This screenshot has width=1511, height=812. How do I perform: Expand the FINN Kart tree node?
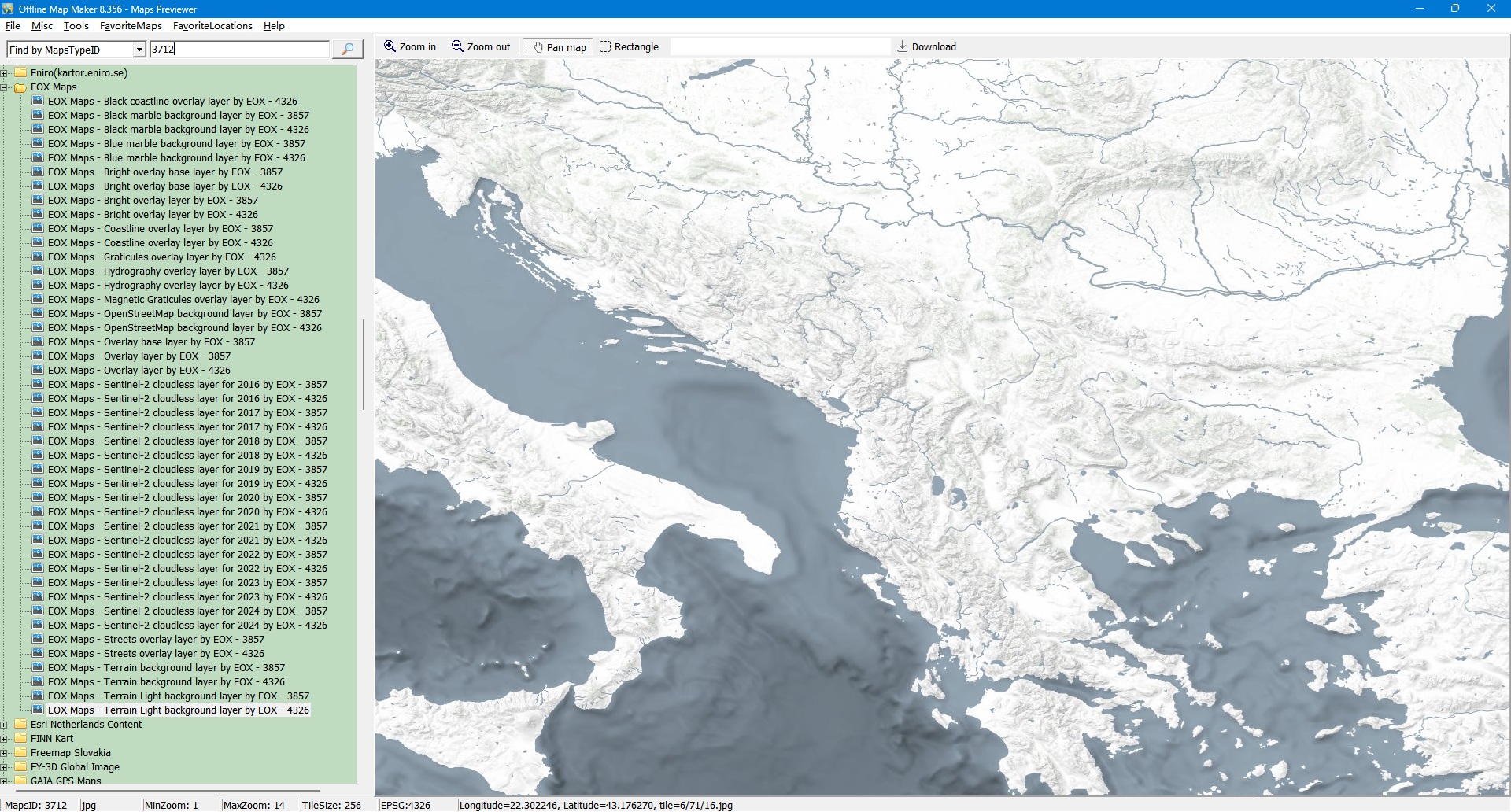click(x=4, y=739)
